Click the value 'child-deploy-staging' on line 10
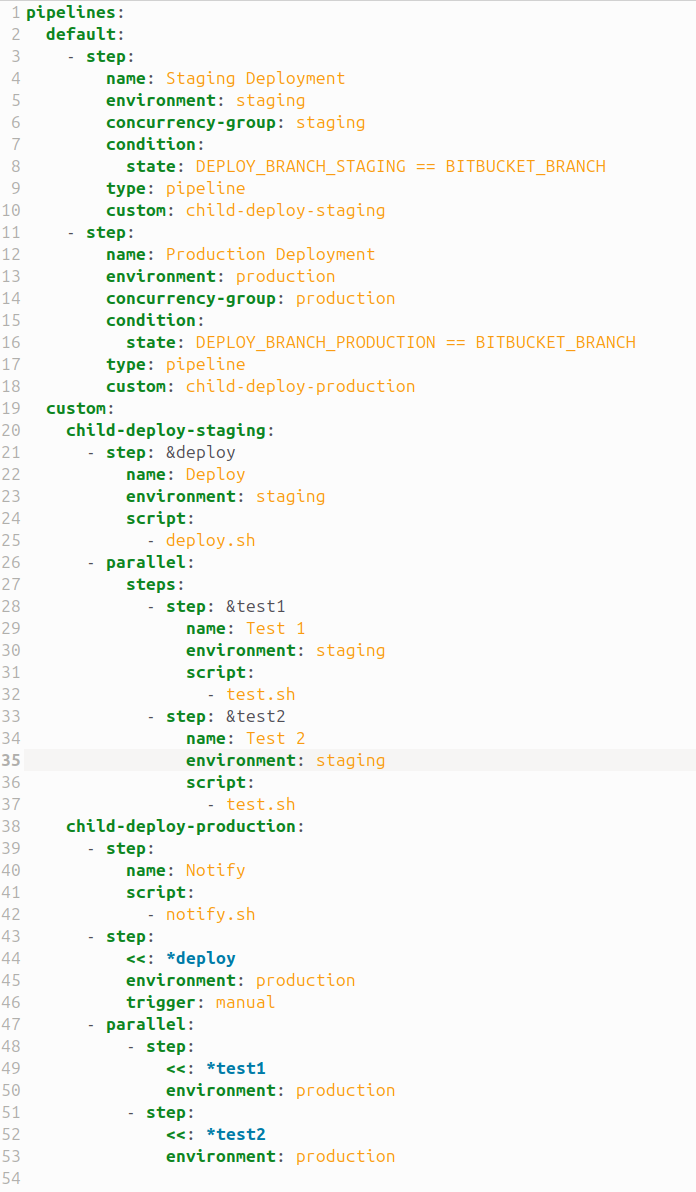The height and width of the screenshot is (1192, 696). click(x=286, y=211)
